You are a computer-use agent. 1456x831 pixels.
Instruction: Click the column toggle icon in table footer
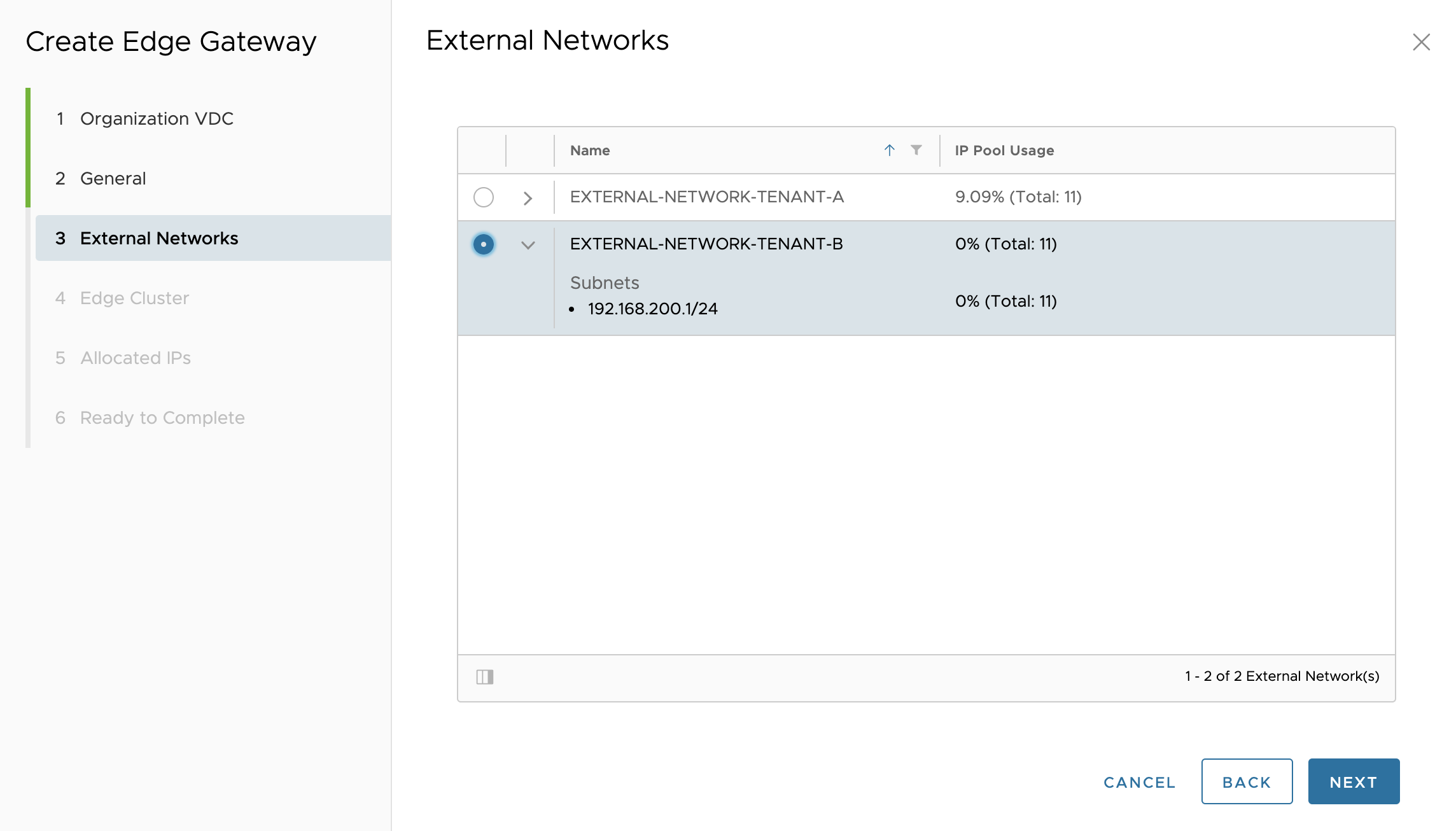(485, 676)
